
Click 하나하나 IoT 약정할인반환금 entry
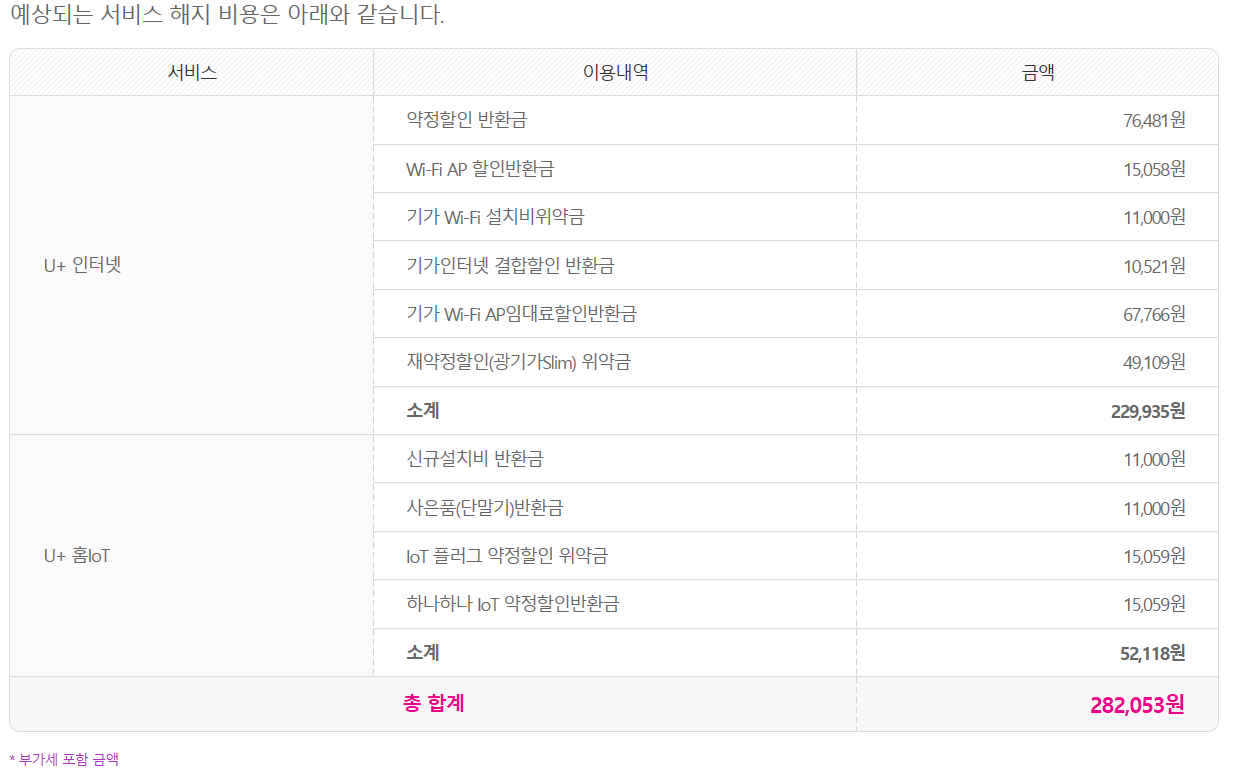512,604
